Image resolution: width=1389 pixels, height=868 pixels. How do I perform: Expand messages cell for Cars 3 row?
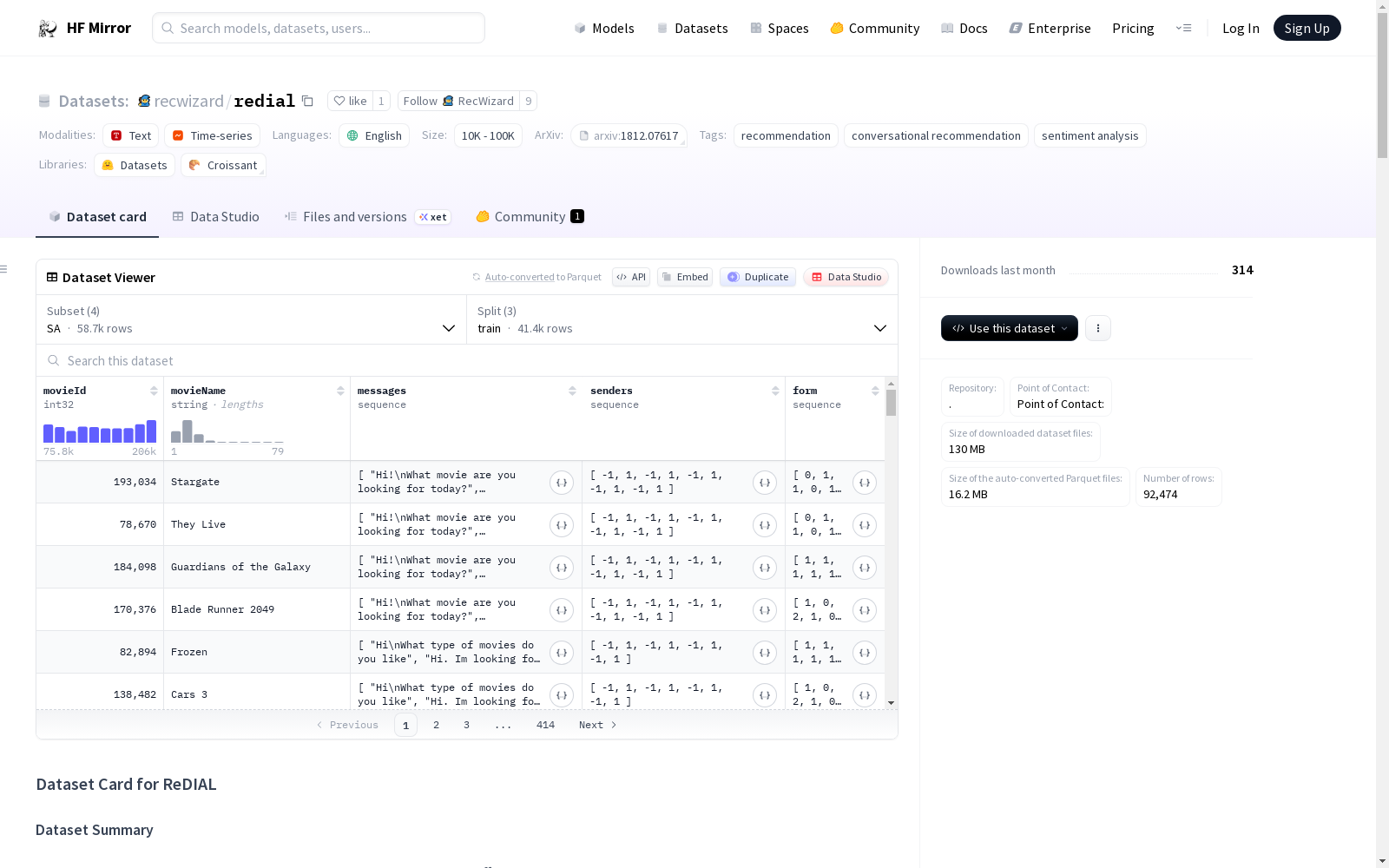pos(562,695)
